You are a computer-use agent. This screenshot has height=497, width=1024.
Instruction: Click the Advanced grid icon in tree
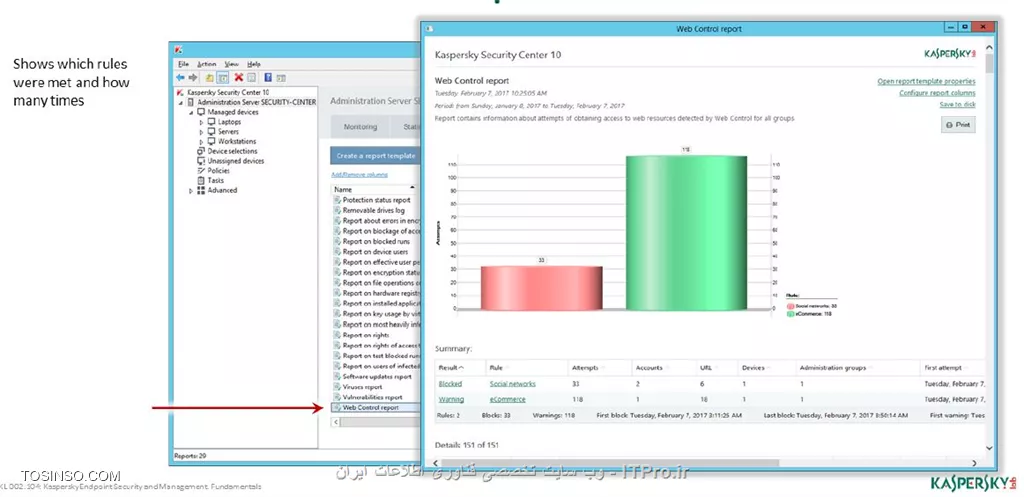[201, 190]
